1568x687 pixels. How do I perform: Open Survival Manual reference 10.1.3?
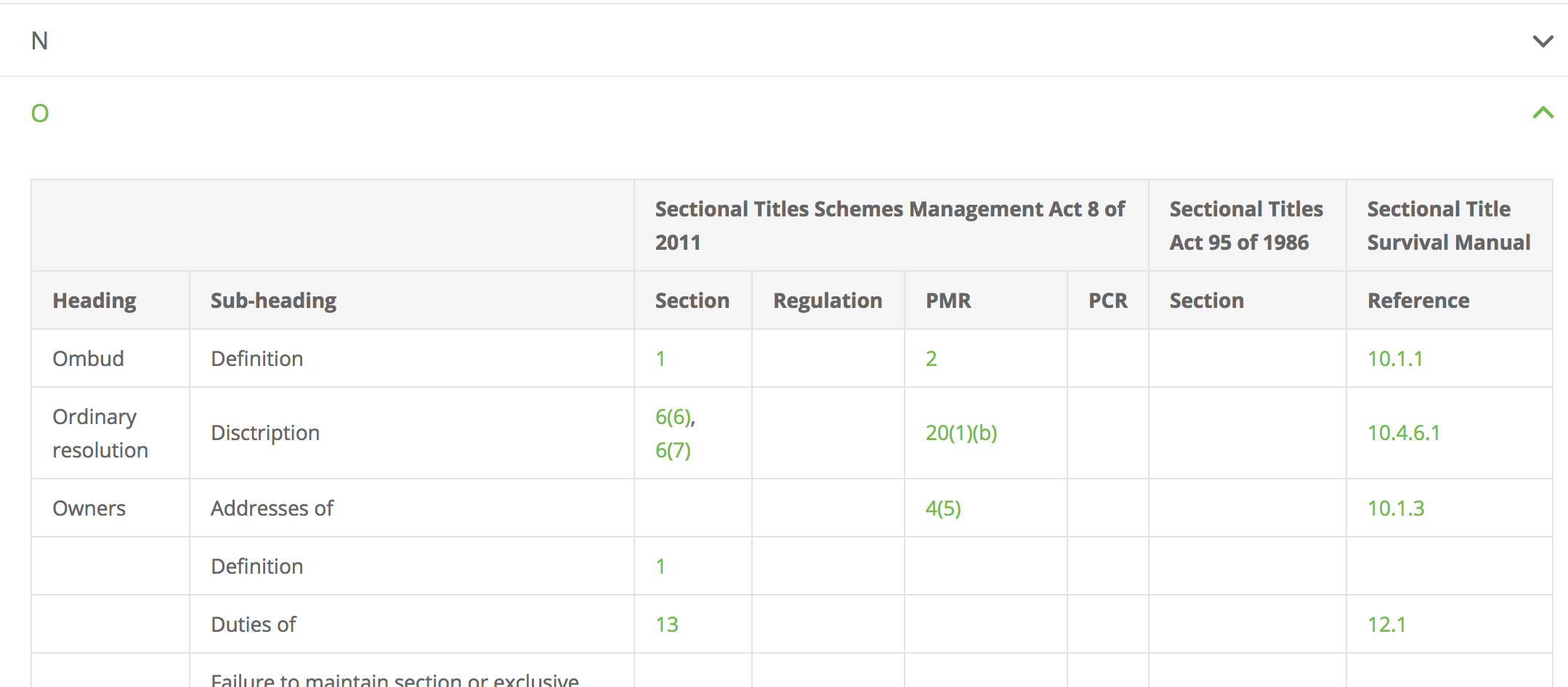pyautogui.click(x=1395, y=508)
